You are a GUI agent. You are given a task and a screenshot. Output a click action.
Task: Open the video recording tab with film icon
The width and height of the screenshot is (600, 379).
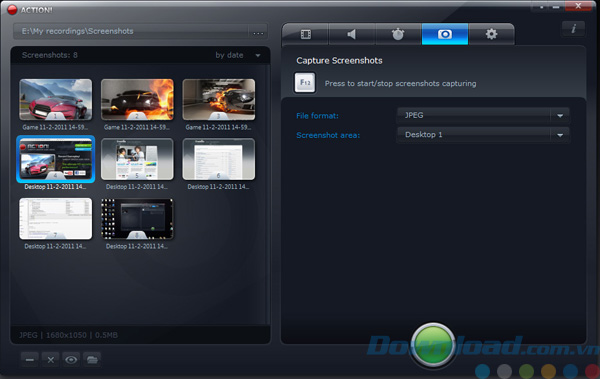[305, 34]
